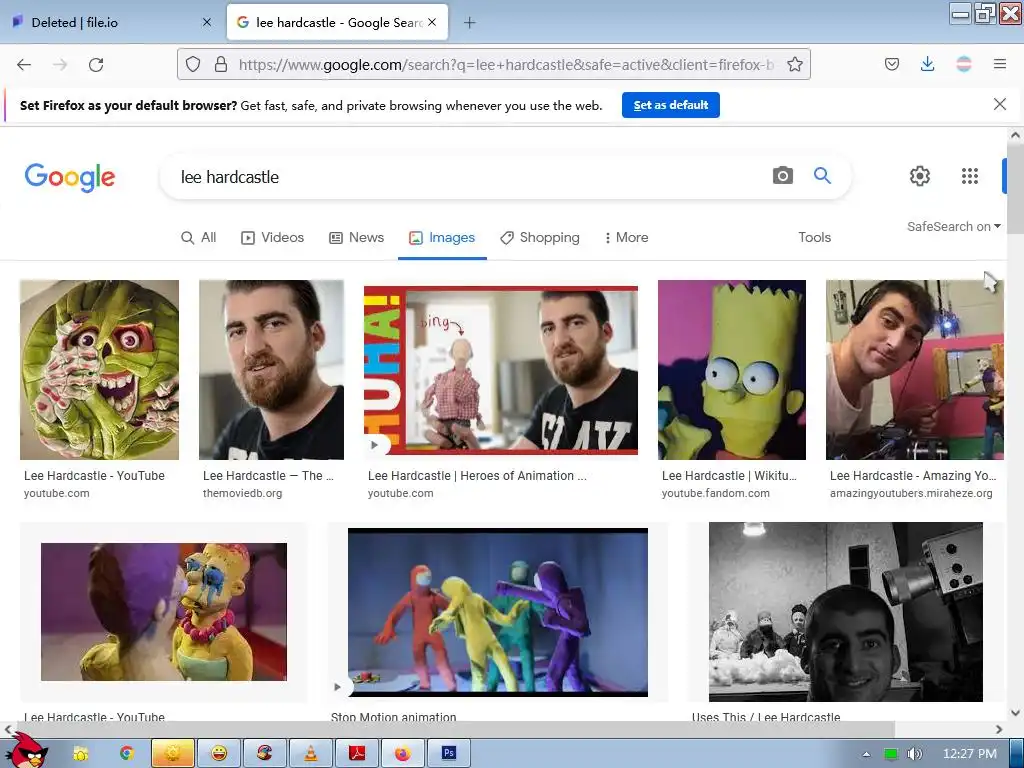This screenshot has height=768, width=1024.
Task: Switch to the Deleted file.io tab
Action: click(x=111, y=22)
